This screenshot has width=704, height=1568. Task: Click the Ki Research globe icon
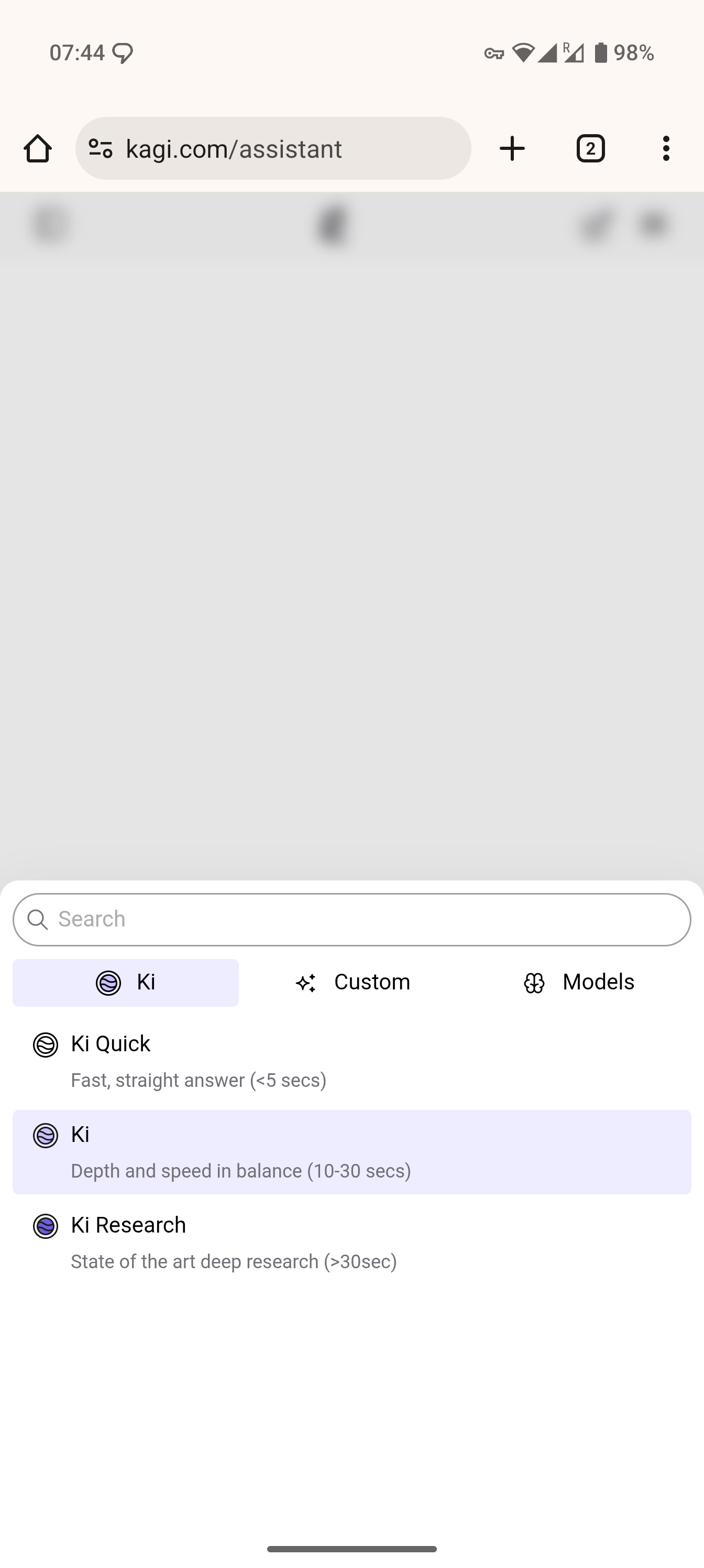click(x=46, y=1226)
